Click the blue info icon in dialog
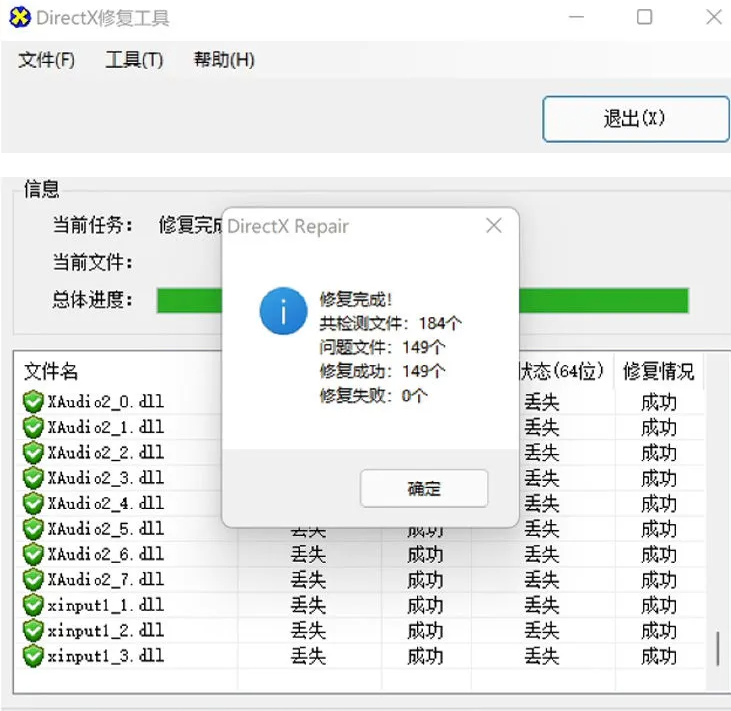This screenshot has width=731, height=711. click(x=283, y=311)
